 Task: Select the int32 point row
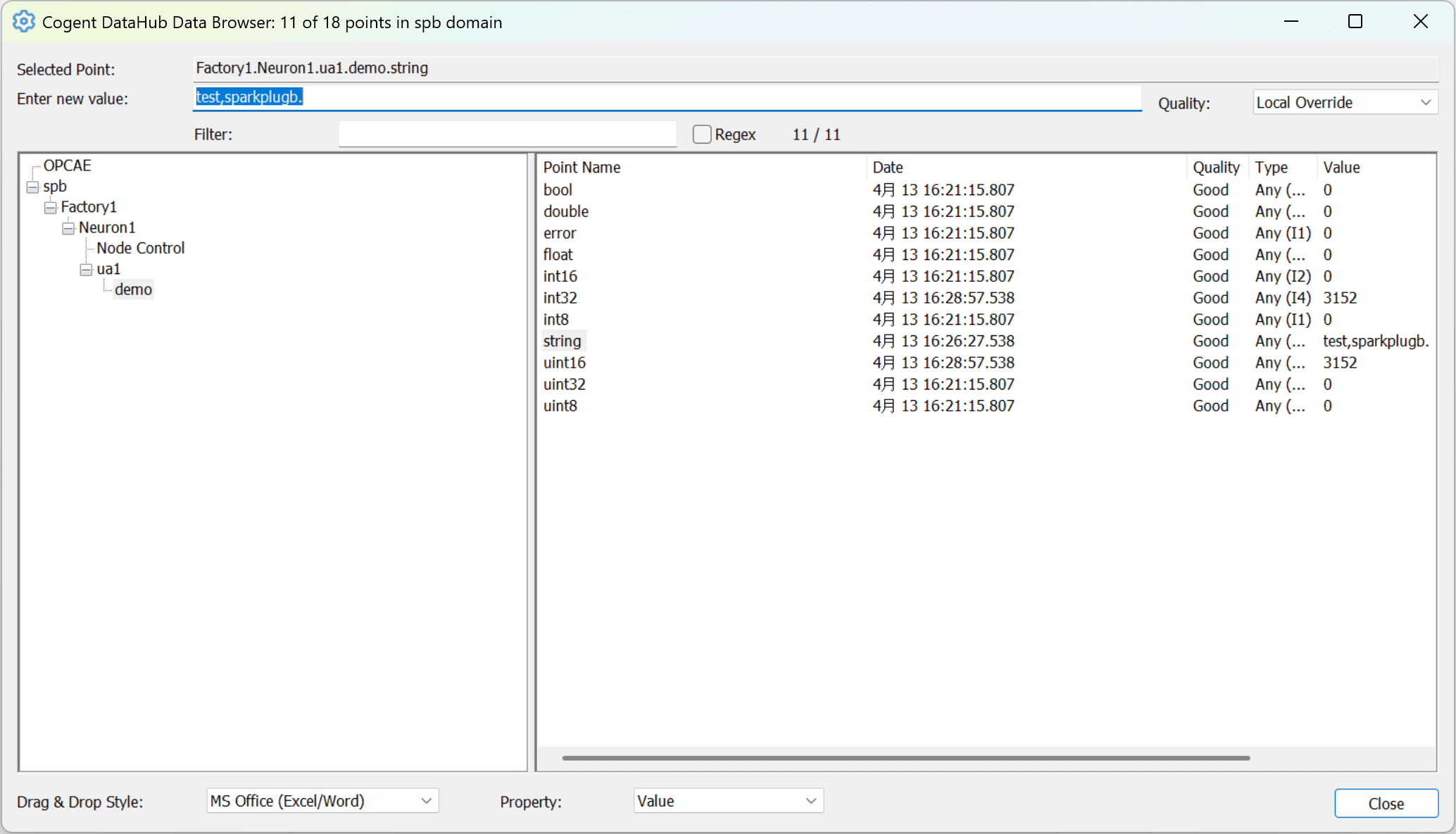pos(560,298)
